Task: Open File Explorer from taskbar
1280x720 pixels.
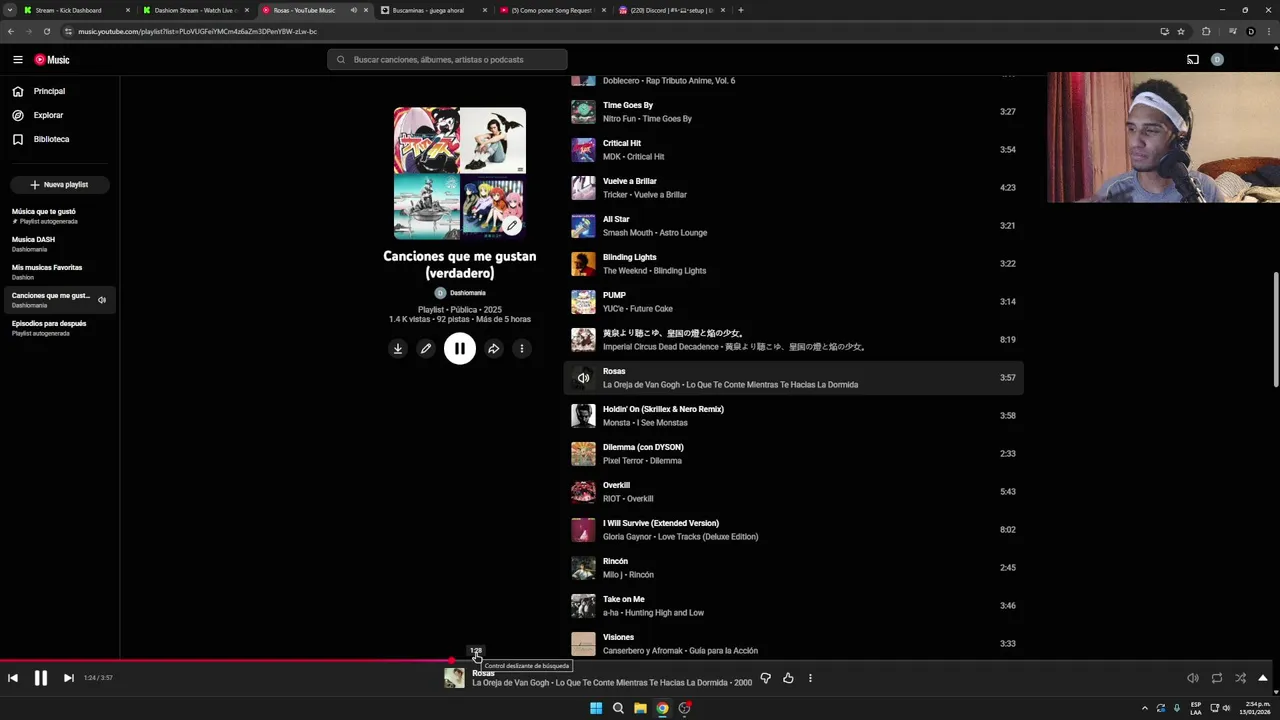Action: point(640,708)
